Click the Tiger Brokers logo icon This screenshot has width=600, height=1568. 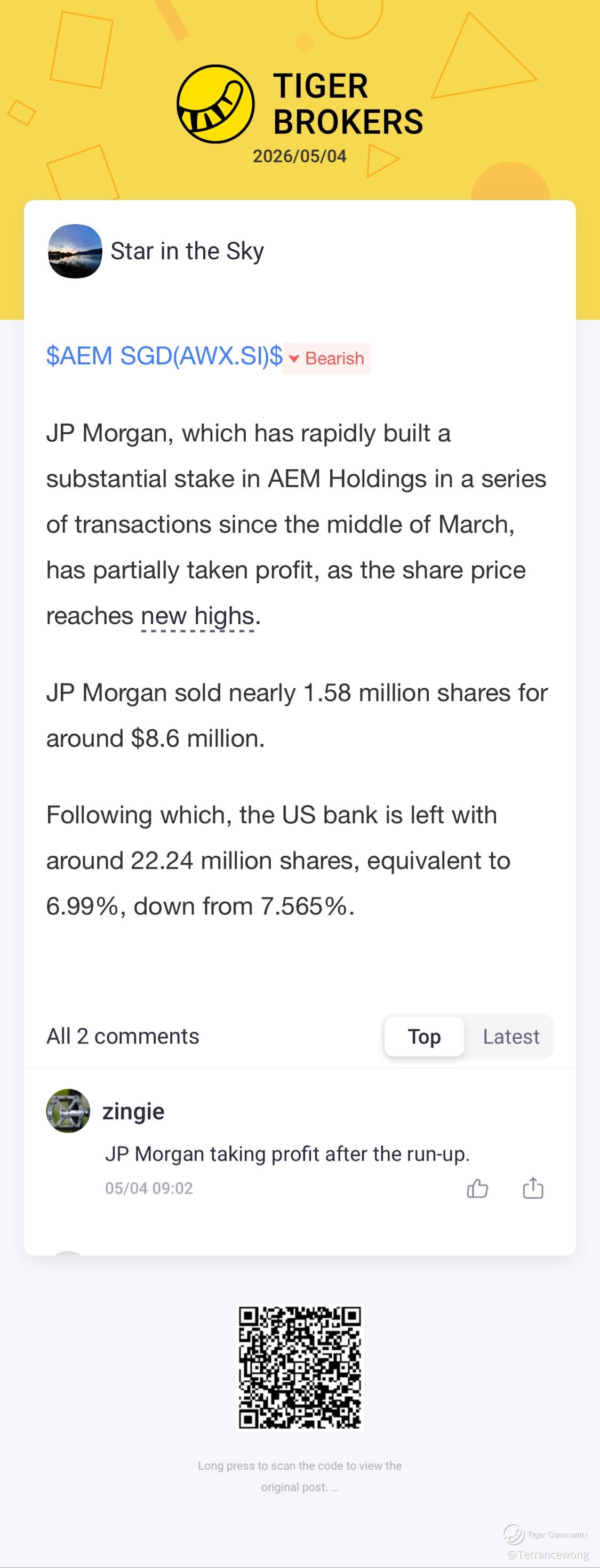pos(215,104)
